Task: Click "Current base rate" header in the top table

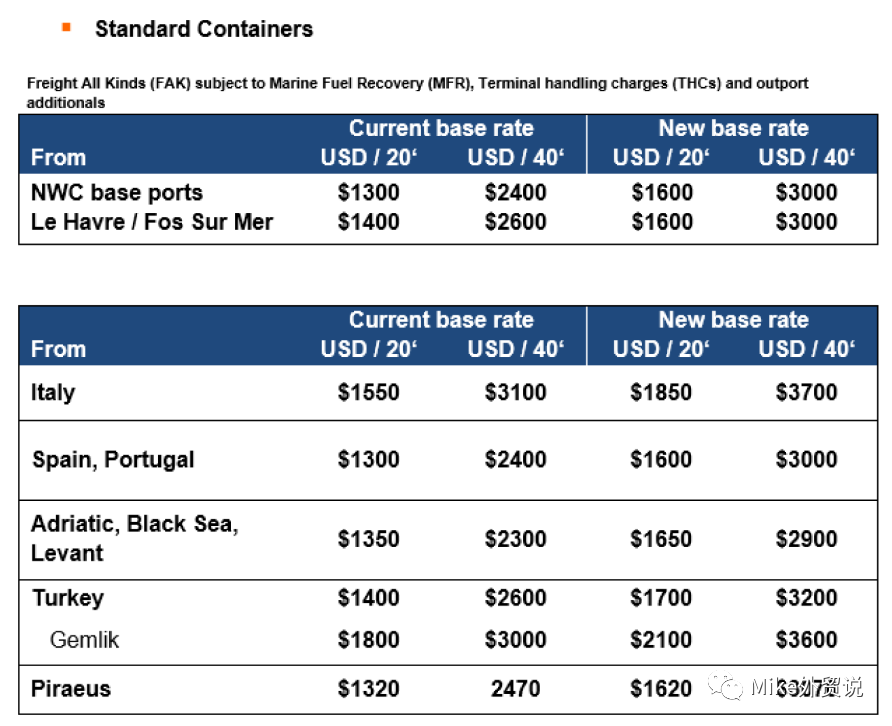Action: [441, 128]
